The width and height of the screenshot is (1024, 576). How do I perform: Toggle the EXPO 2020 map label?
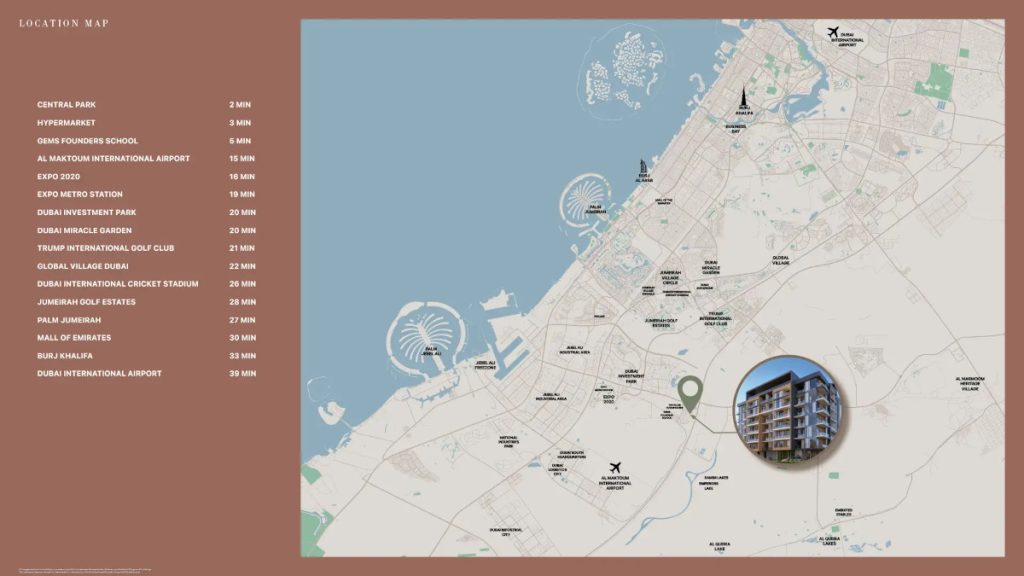(x=608, y=399)
